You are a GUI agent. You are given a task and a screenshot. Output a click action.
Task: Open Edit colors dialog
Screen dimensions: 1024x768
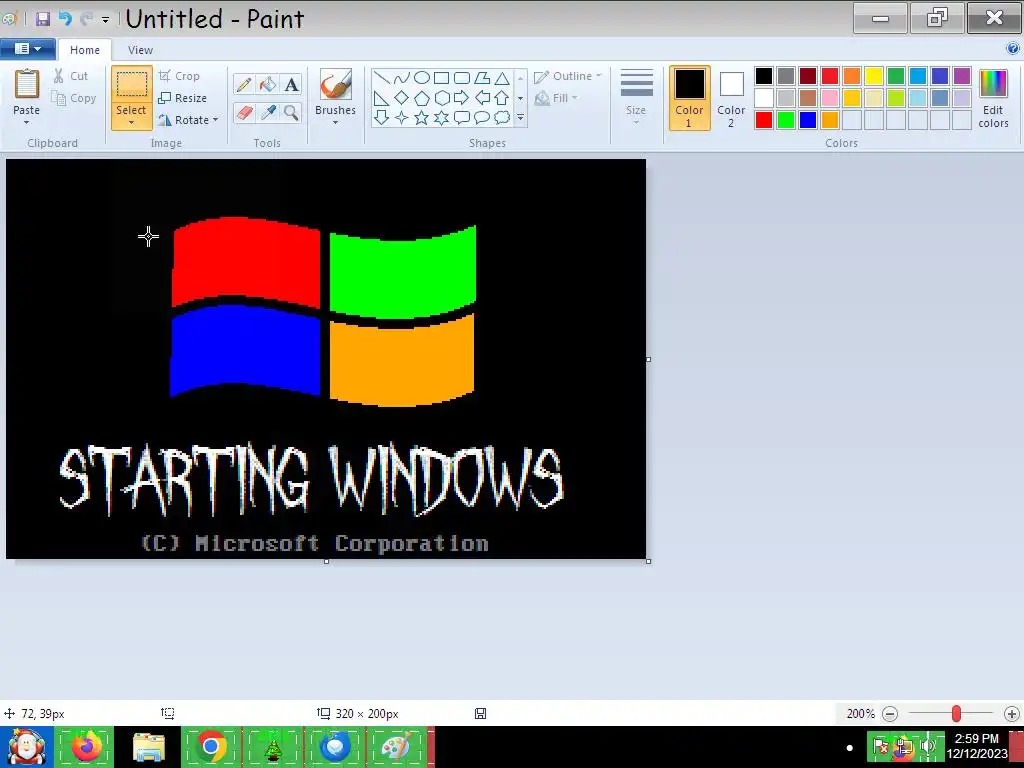993,98
